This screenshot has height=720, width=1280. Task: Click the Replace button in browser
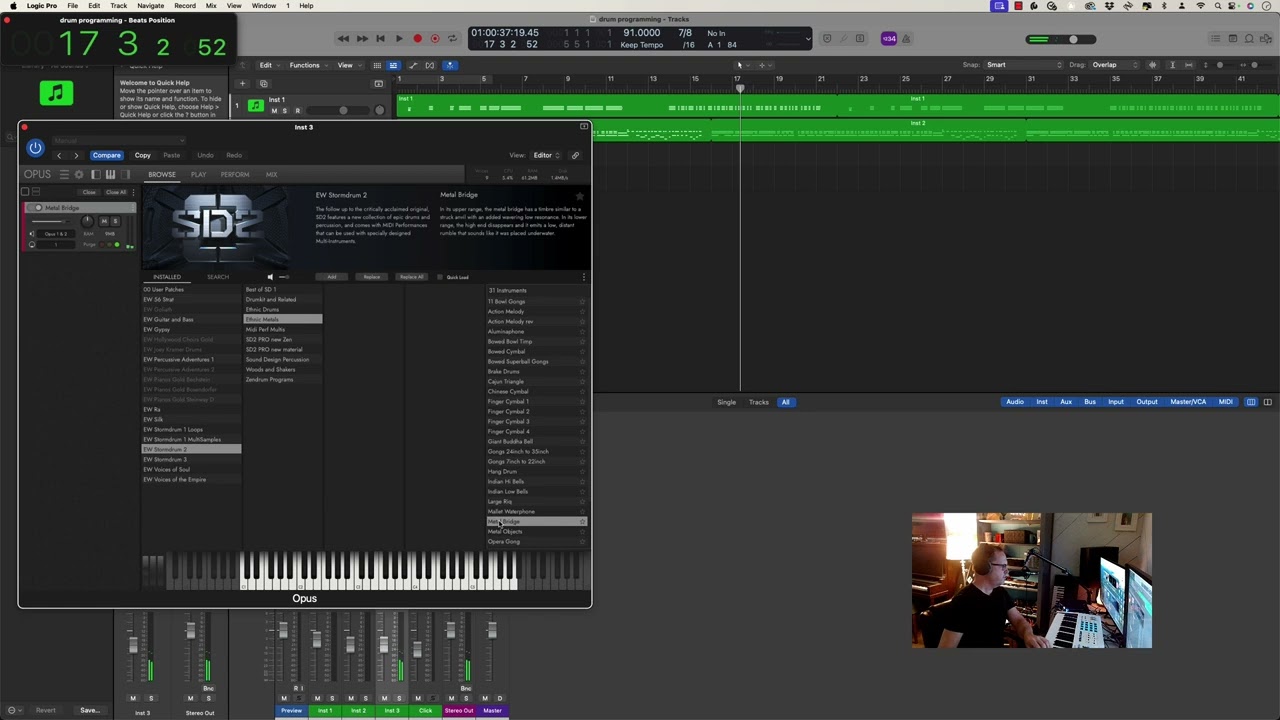(371, 277)
